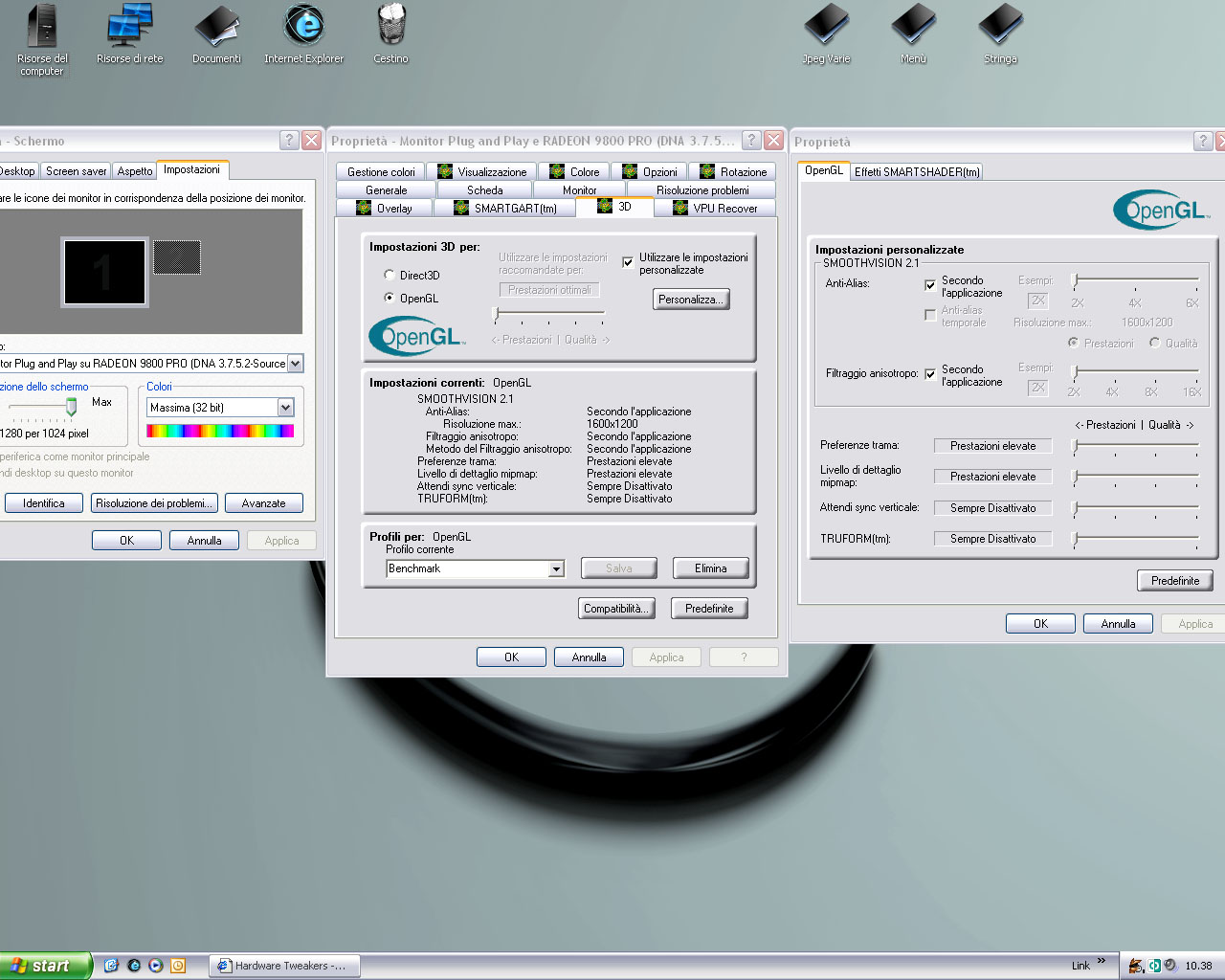Click Predefinite in the OpenGL Proprietà window
The height and width of the screenshot is (980, 1225).
(x=1175, y=581)
